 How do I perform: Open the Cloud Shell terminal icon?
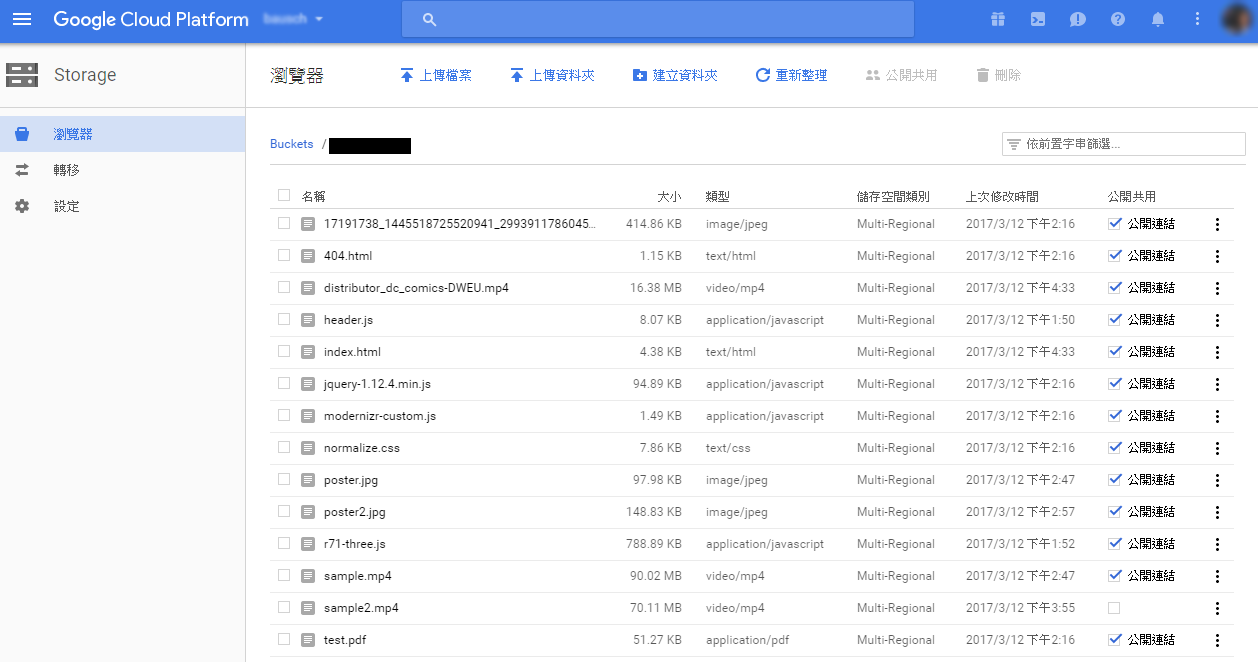pos(1037,19)
